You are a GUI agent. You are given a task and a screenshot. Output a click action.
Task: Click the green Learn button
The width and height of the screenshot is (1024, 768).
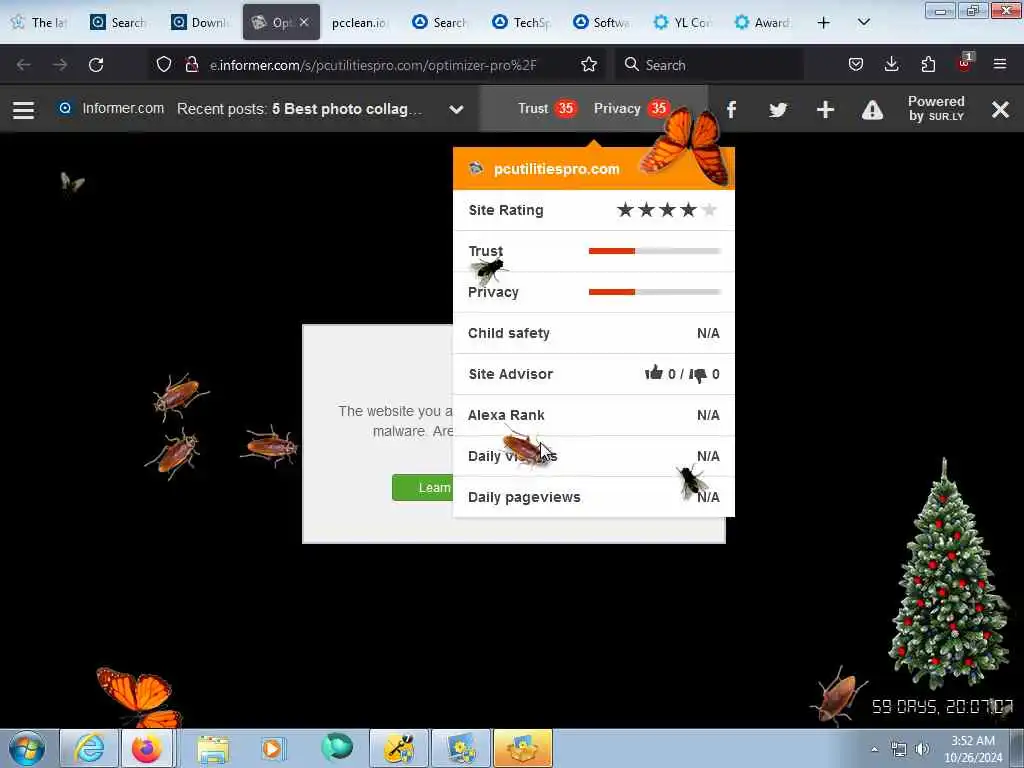click(x=422, y=488)
